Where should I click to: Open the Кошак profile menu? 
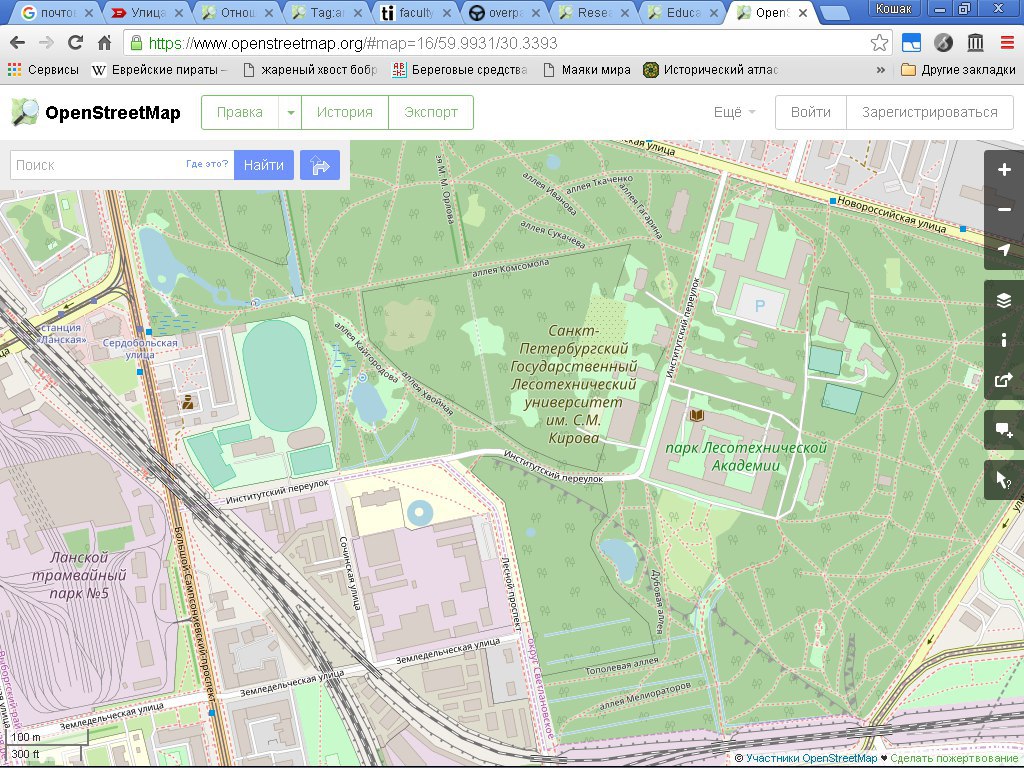(893, 8)
